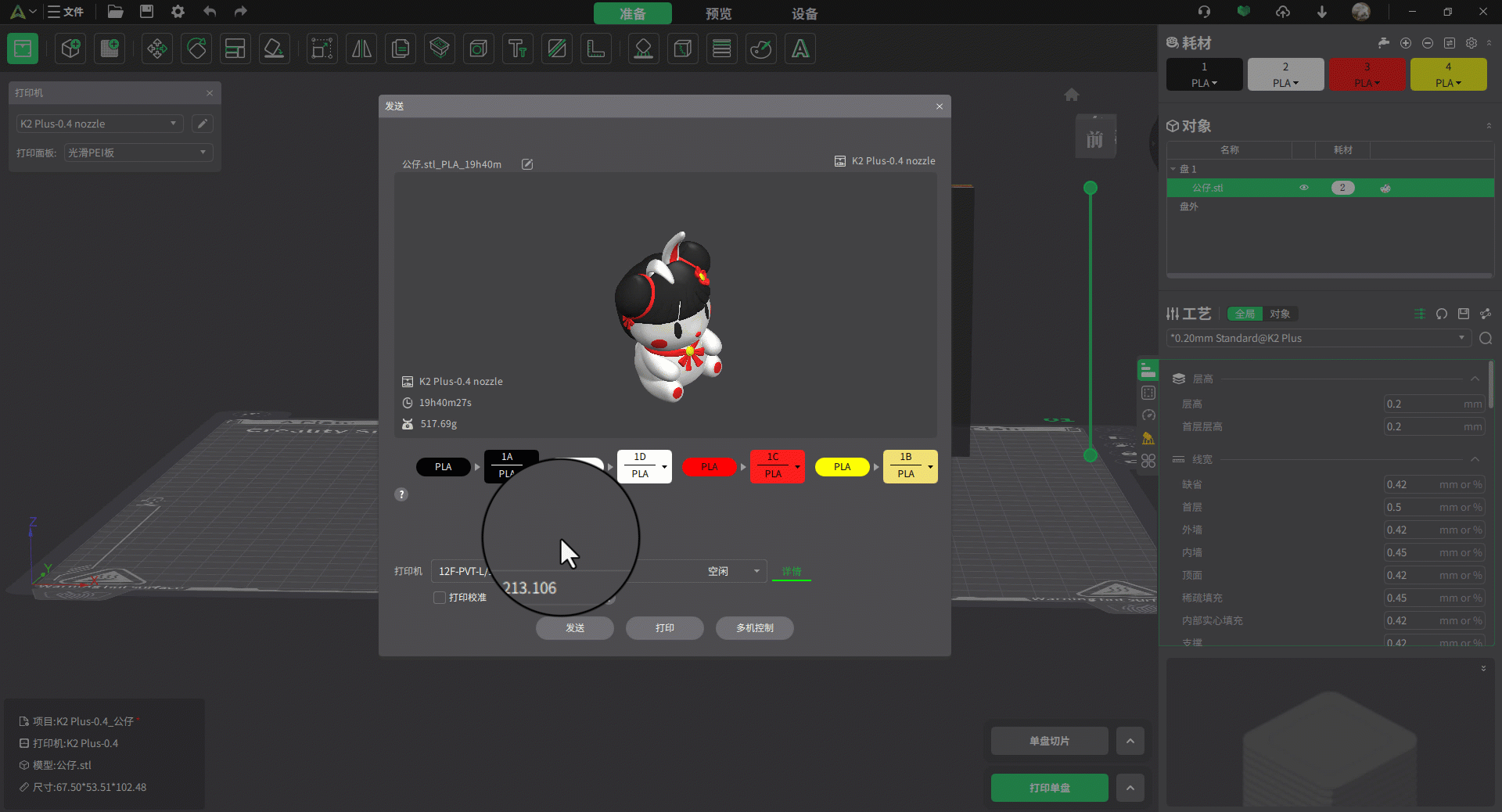1502x812 pixels.
Task: Click the help question mark in send dialog
Action: click(401, 494)
